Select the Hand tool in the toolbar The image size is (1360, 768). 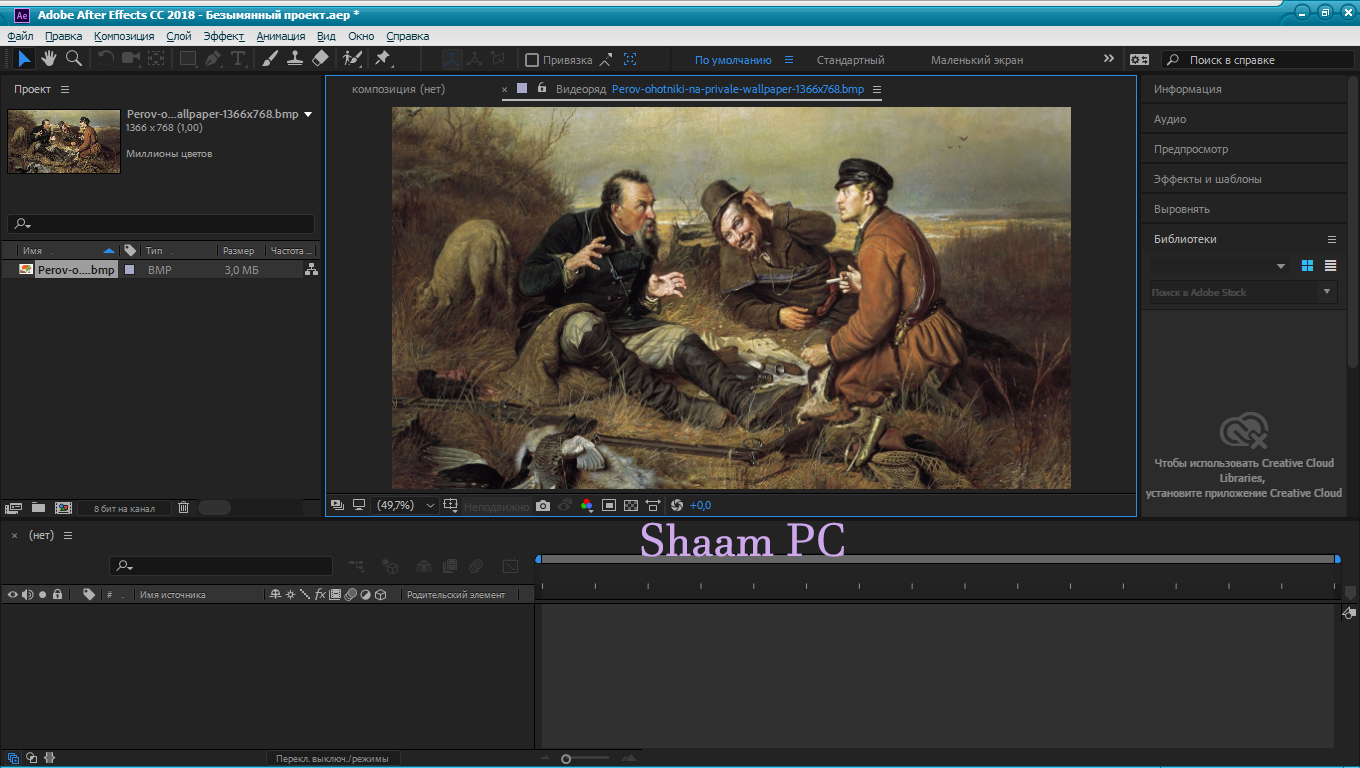click(x=48, y=59)
